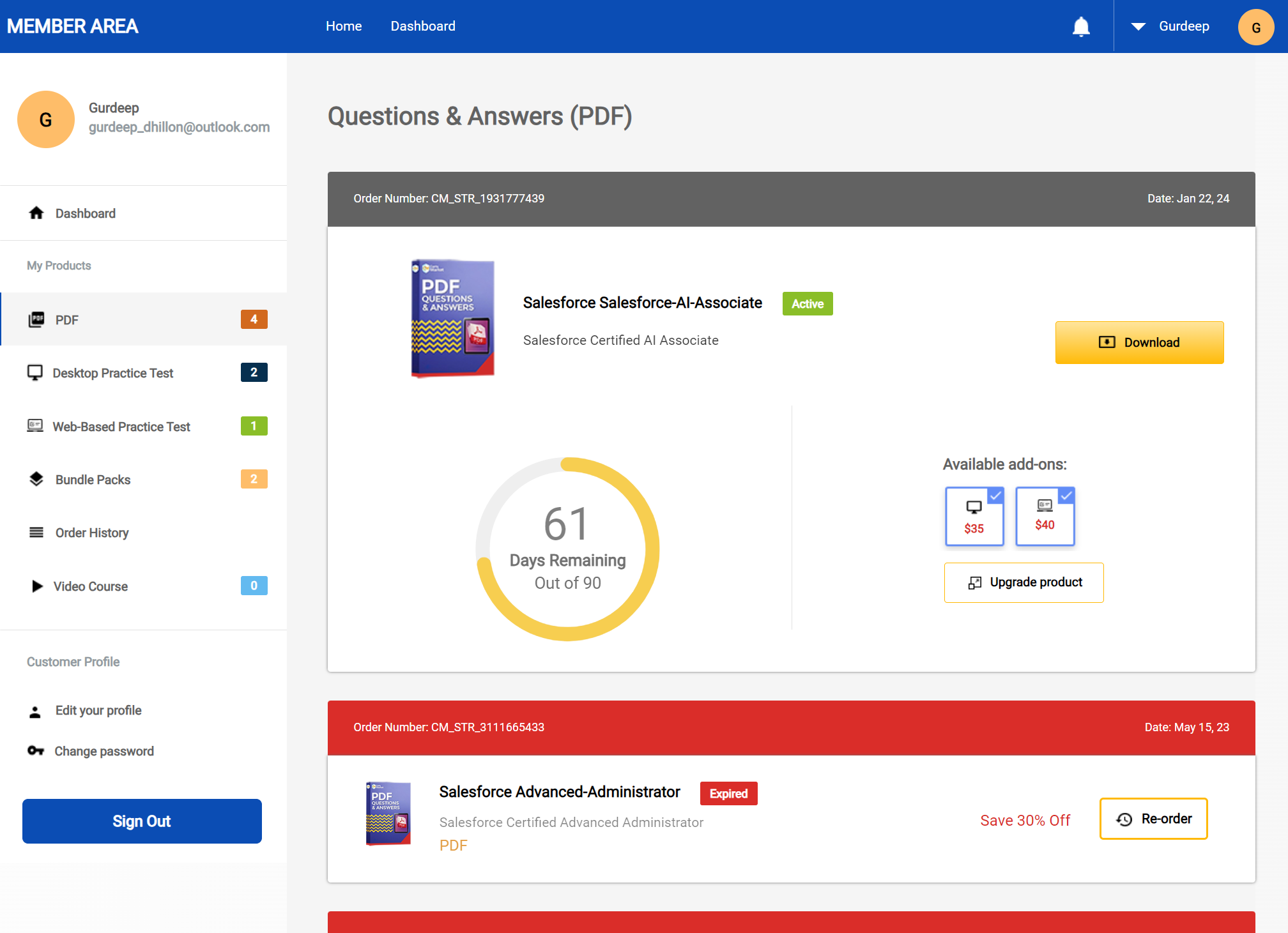Click Edit your profile link
1288x933 pixels.
[x=98, y=710]
